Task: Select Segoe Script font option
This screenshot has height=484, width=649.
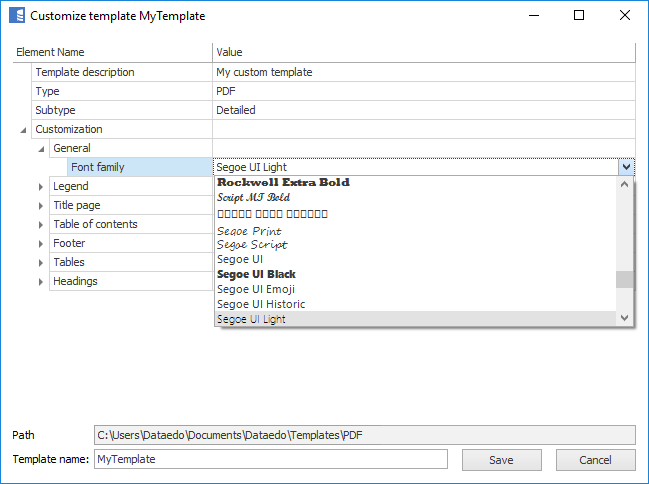Action: tap(252, 244)
